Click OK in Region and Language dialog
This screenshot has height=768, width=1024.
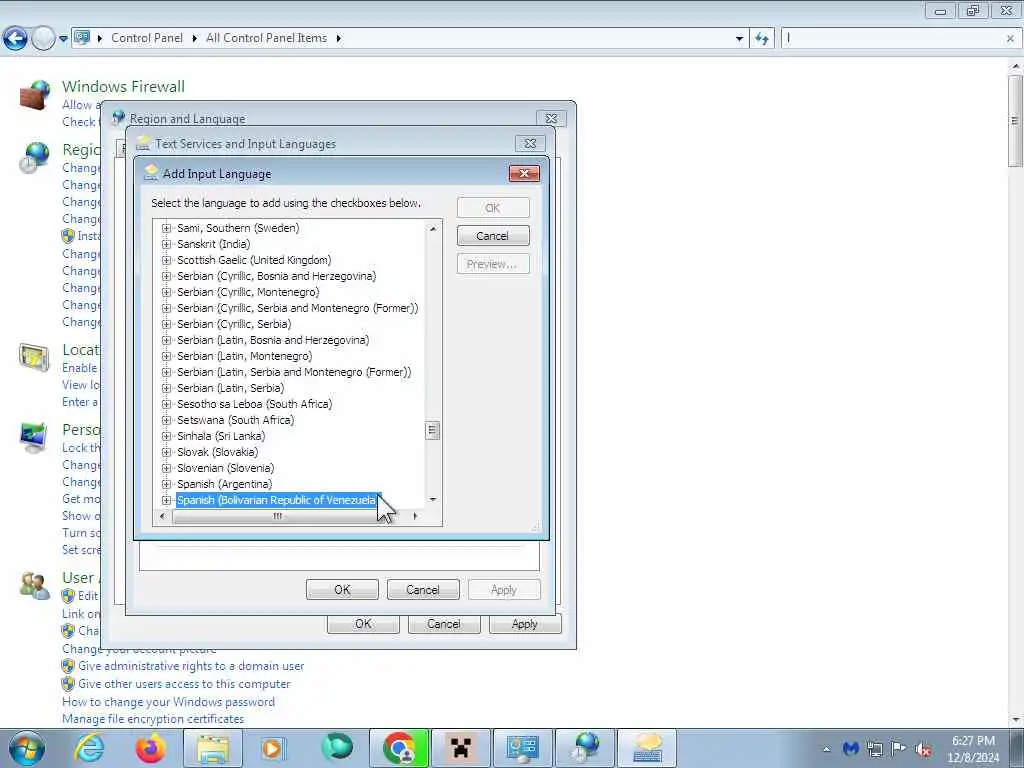363,624
